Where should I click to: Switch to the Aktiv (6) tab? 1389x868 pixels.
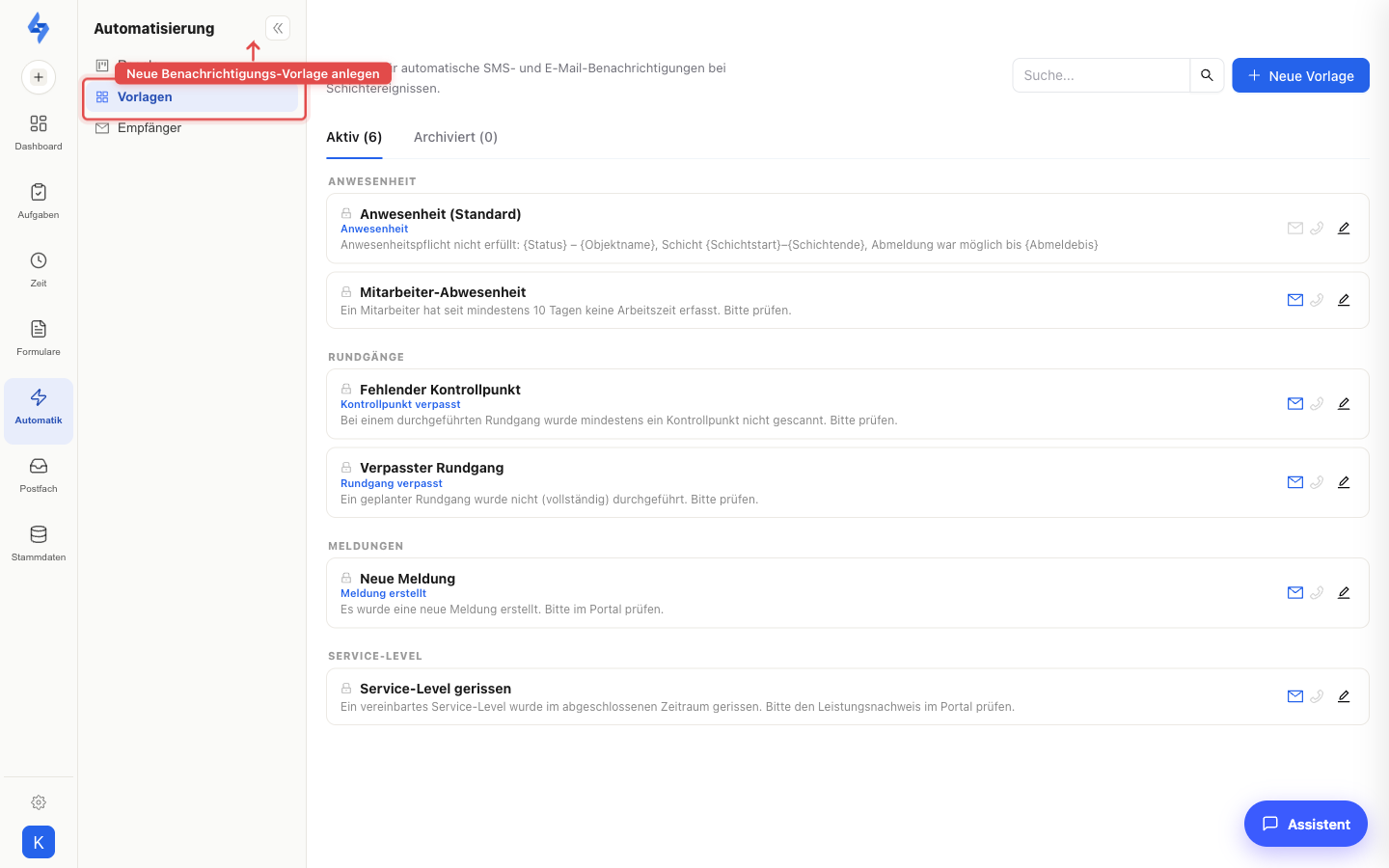[x=354, y=137]
